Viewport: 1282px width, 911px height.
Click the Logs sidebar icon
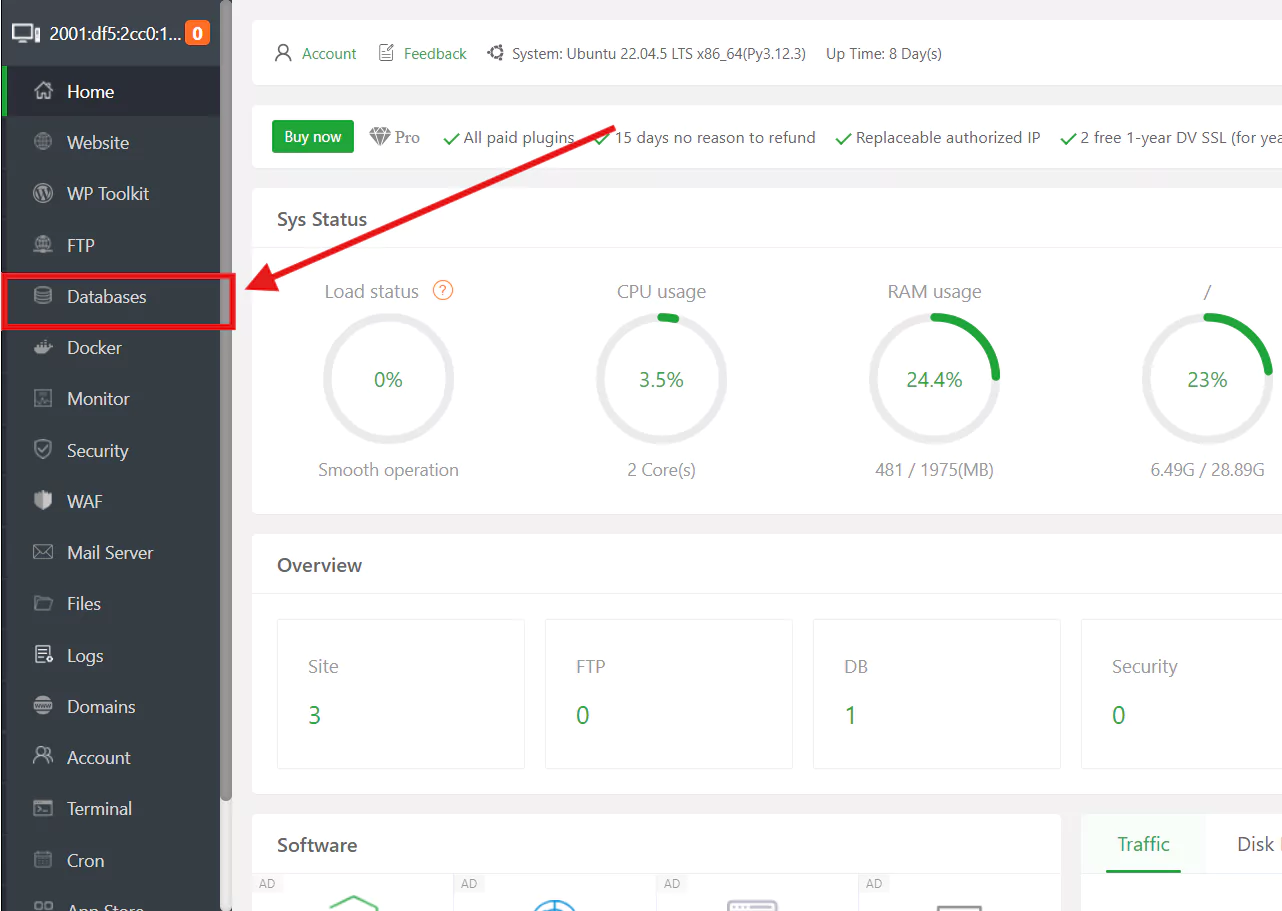click(x=43, y=655)
